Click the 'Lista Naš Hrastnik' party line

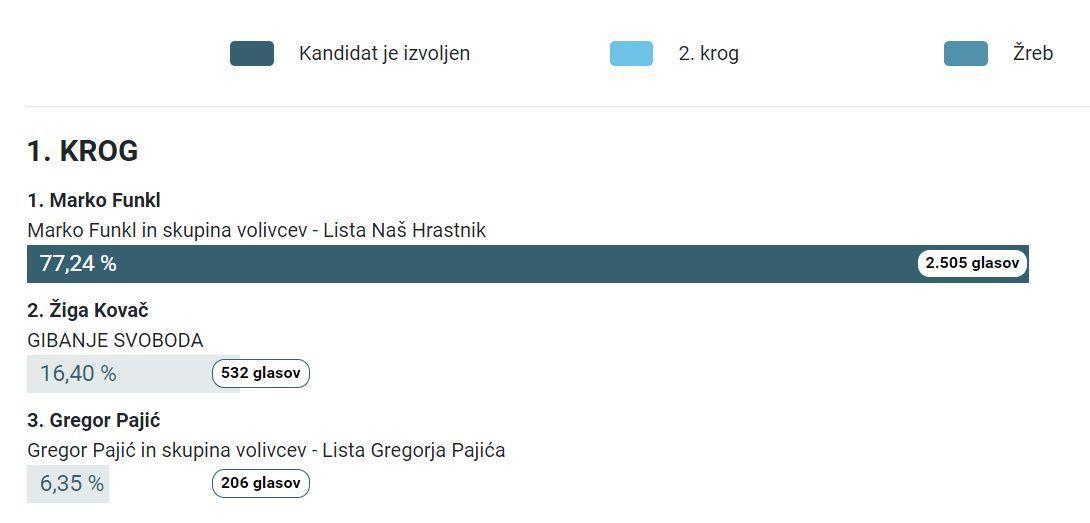(256, 230)
